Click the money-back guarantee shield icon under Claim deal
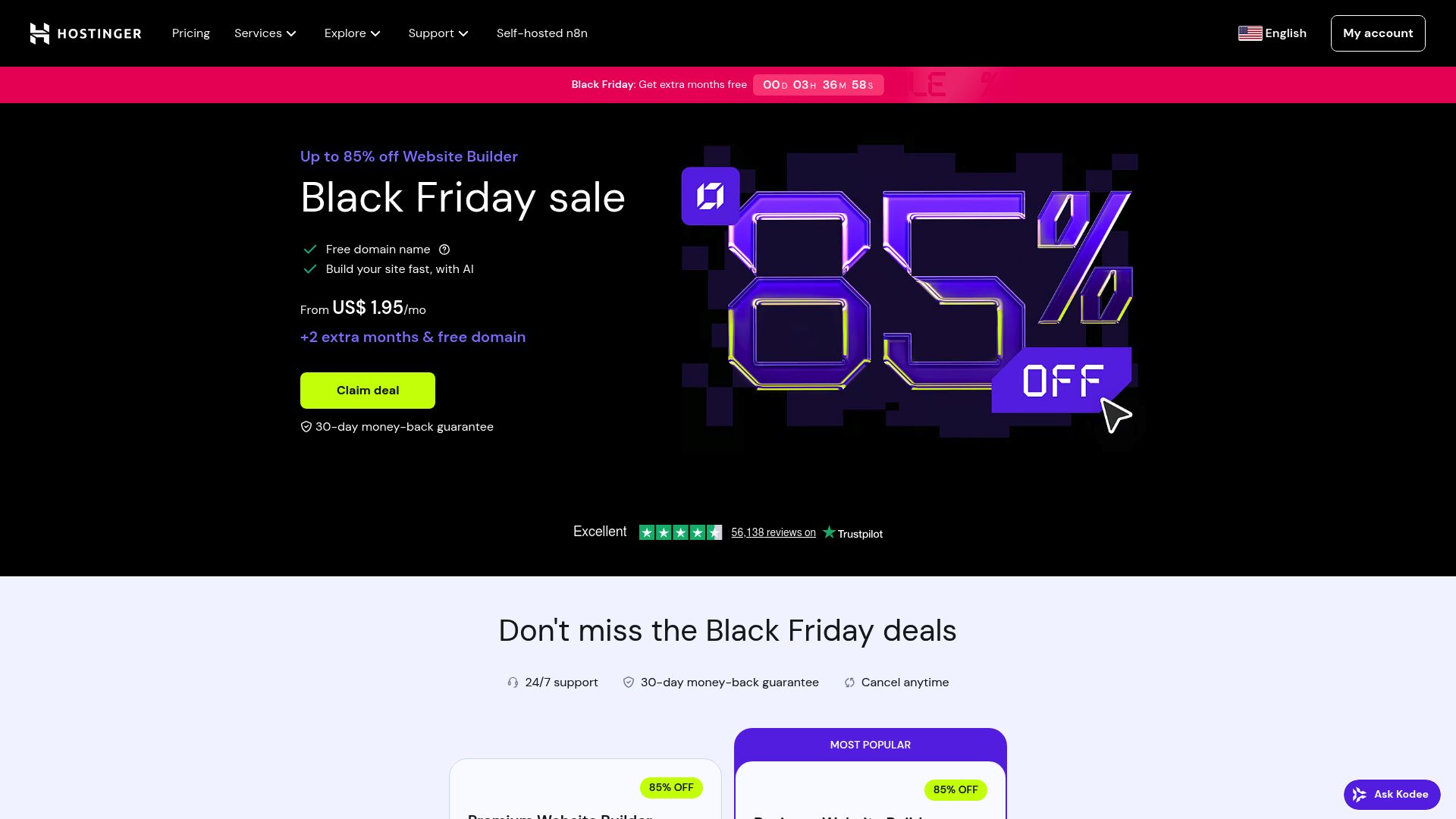Image resolution: width=1456 pixels, height=819 pixels. click(x=306, y=427)
